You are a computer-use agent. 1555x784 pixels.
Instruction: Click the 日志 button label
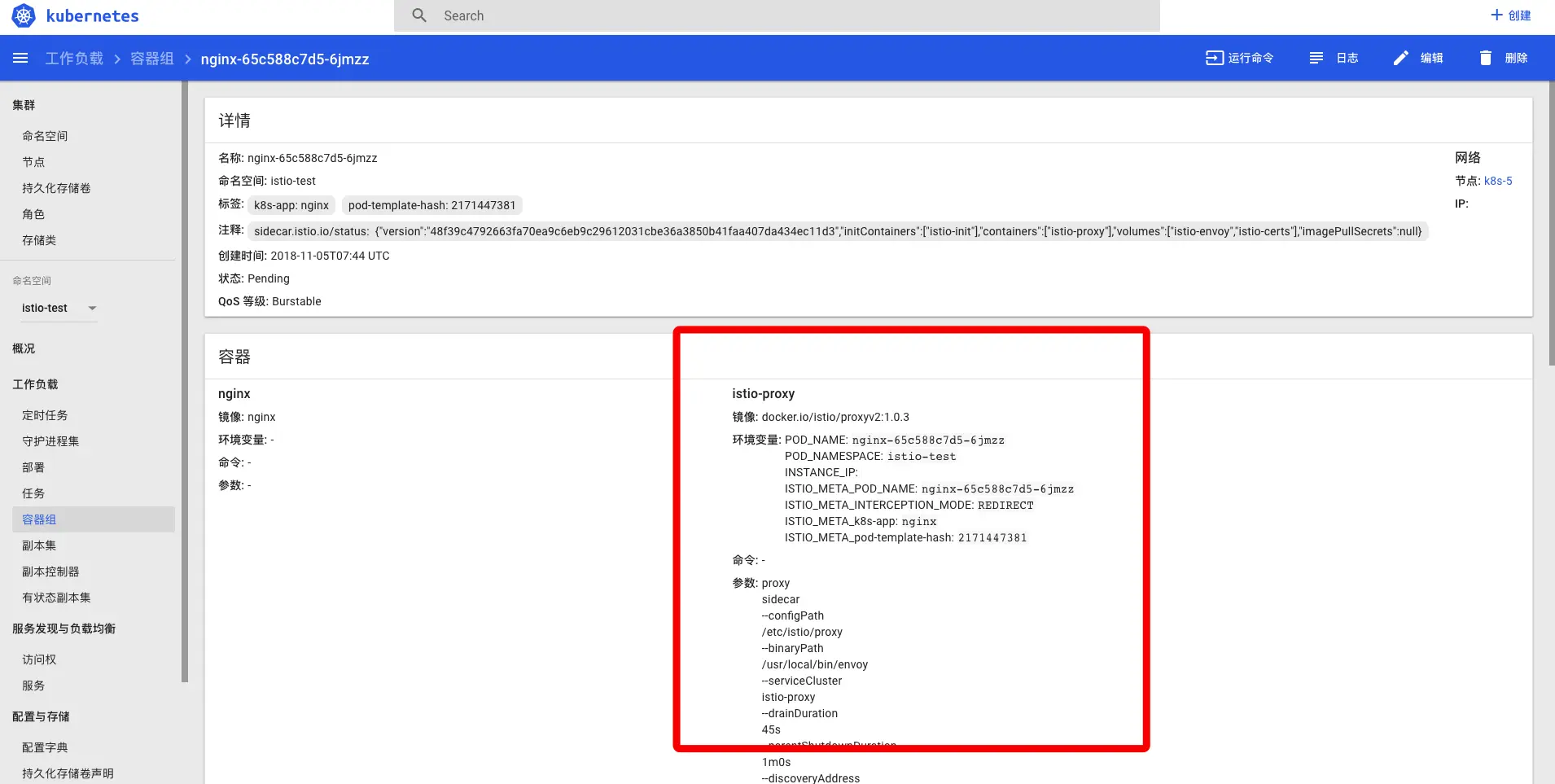click(1347, 58)
